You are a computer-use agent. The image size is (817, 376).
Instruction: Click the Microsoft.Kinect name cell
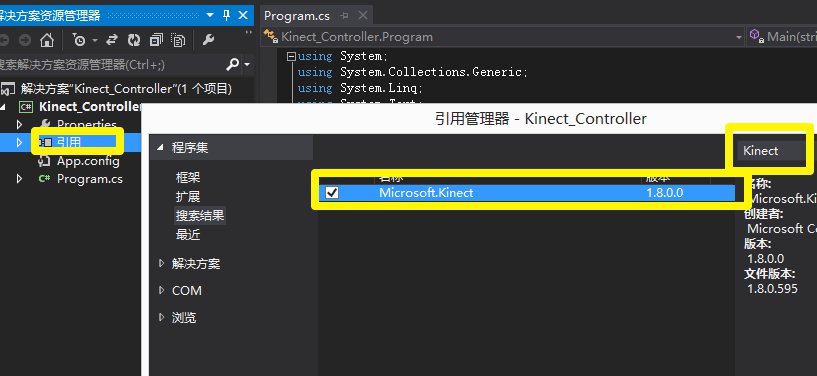426,193
